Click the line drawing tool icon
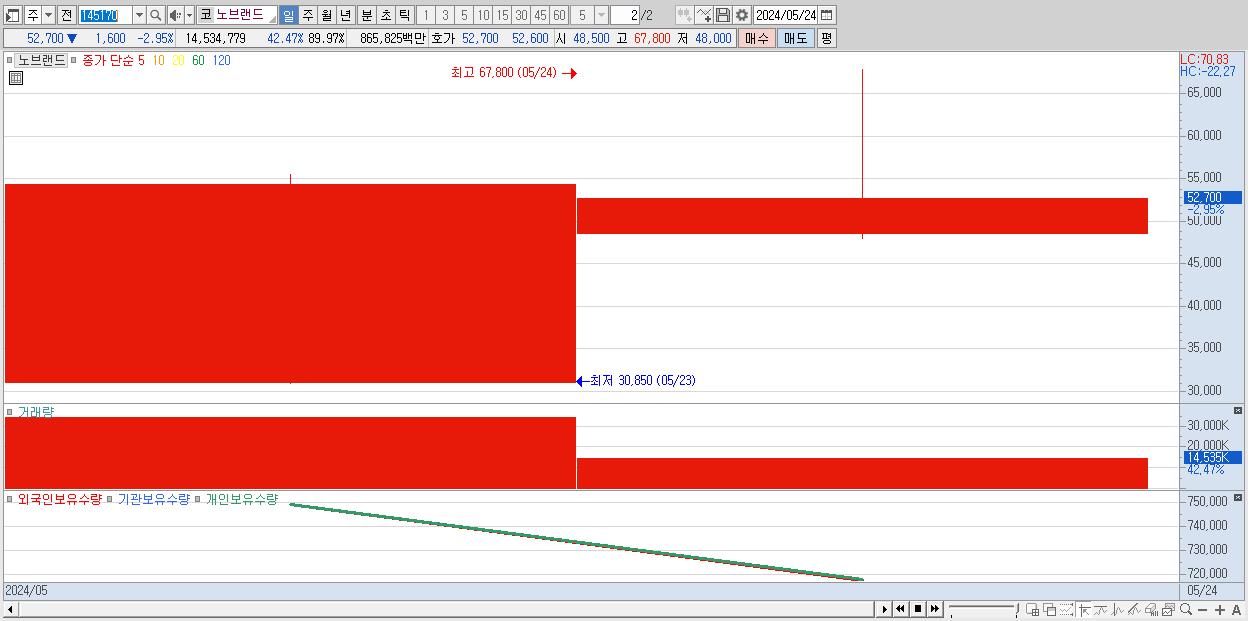This screenshot has width=1248, height=621. point(704,15)
